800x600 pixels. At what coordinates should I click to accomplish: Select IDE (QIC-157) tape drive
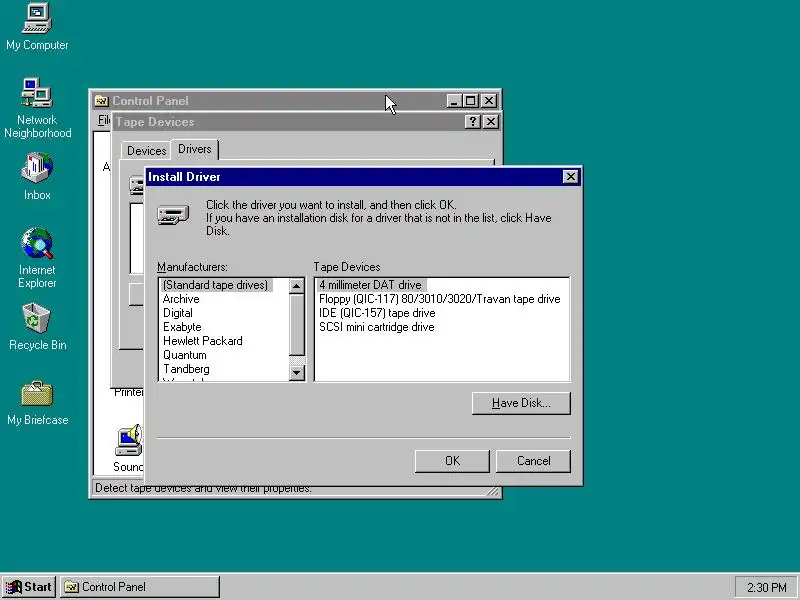click(x=377, y=313)
